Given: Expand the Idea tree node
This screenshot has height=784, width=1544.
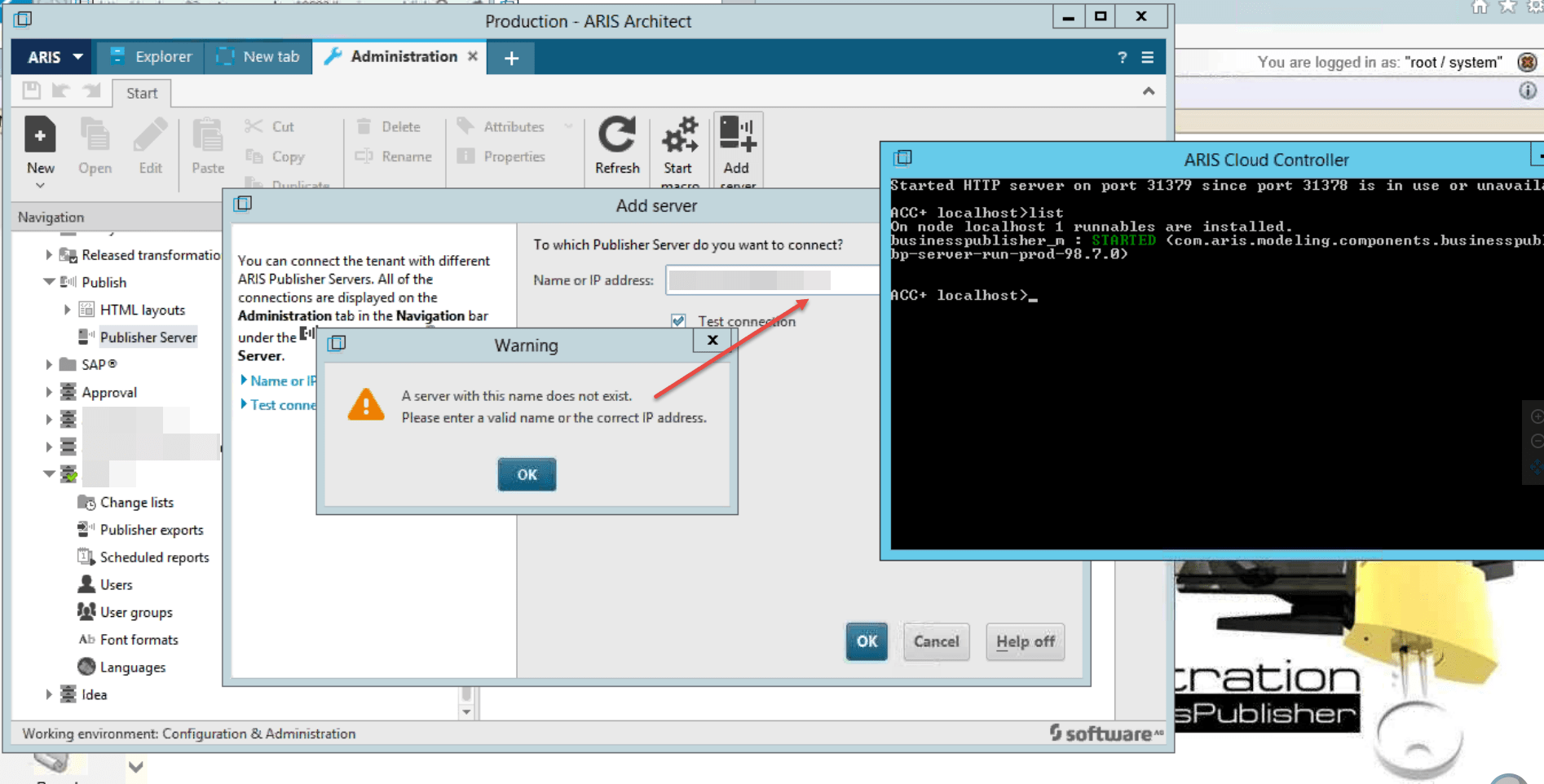Looking at the screenshot, I should point(49,694).
